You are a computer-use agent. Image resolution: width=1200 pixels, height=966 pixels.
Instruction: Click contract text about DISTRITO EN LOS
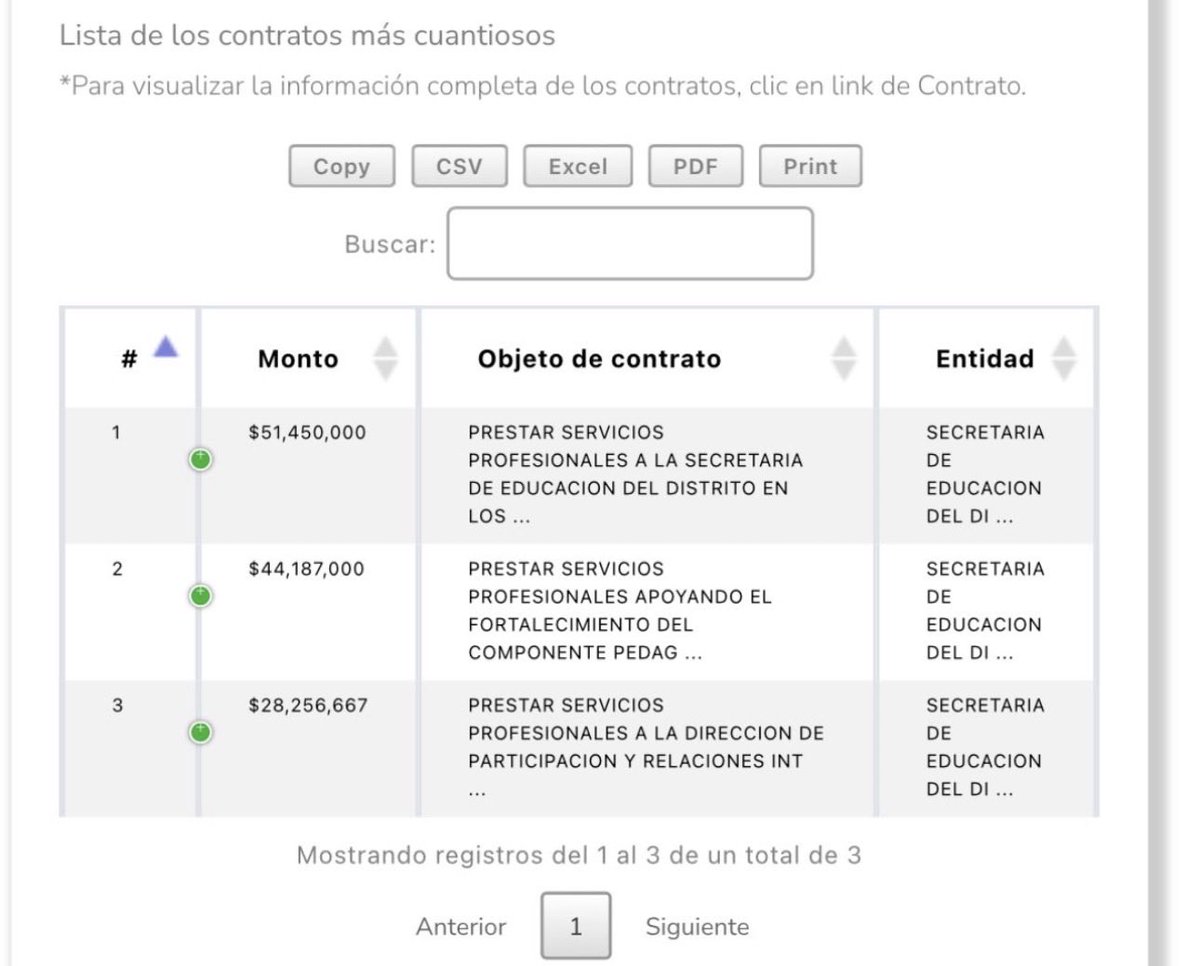636,475
